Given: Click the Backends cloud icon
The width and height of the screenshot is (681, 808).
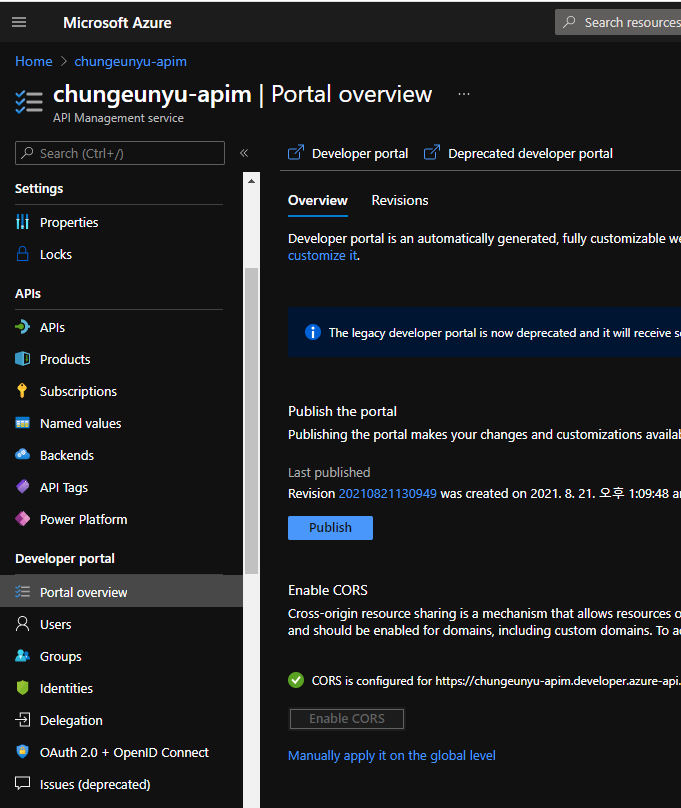Looking at the screenshot, I should click(x=22, y=455).
